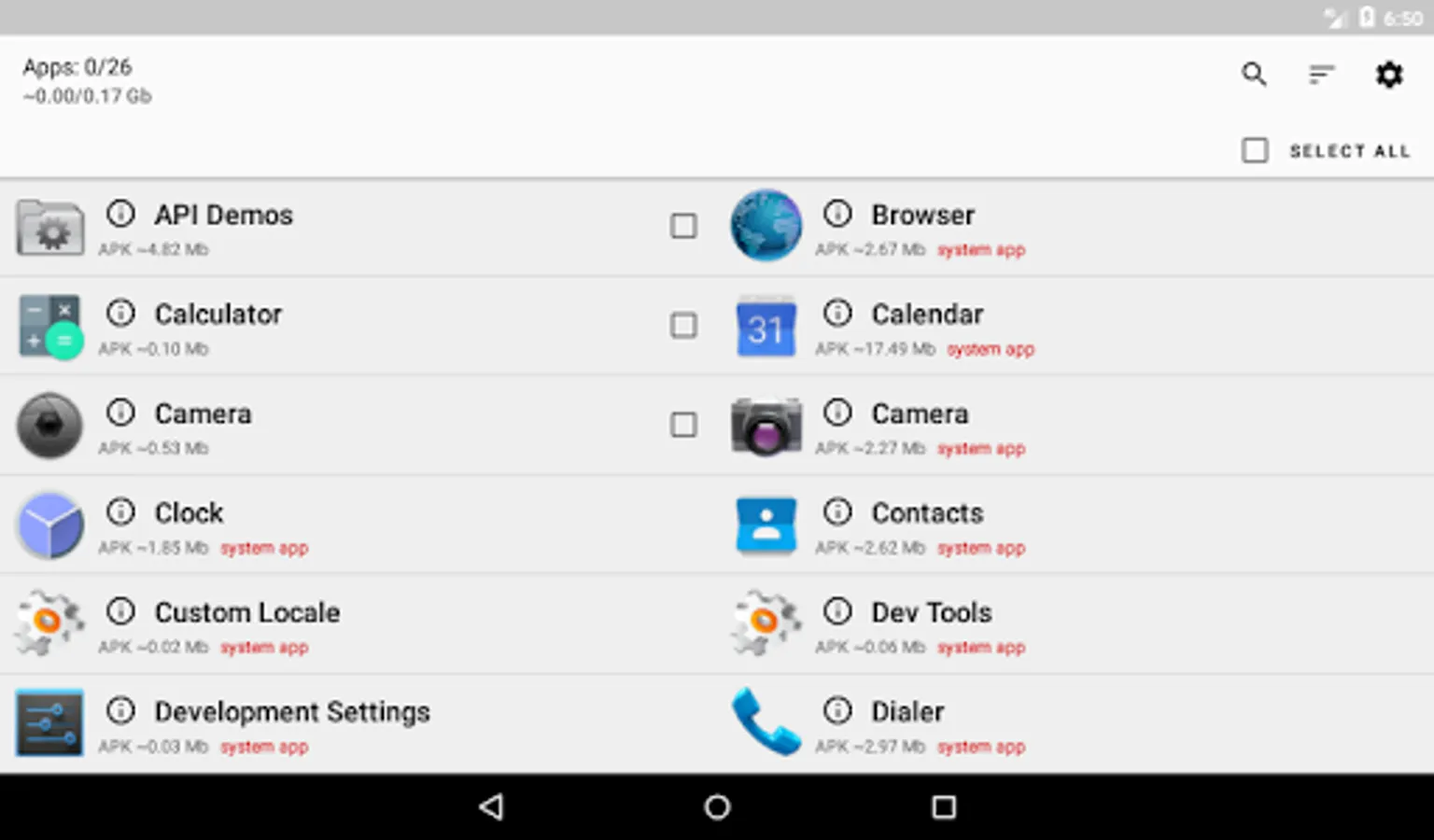Select the "Calendar" app name
The width and height of the screenshot is (1434, 840).
coord(927,314)
